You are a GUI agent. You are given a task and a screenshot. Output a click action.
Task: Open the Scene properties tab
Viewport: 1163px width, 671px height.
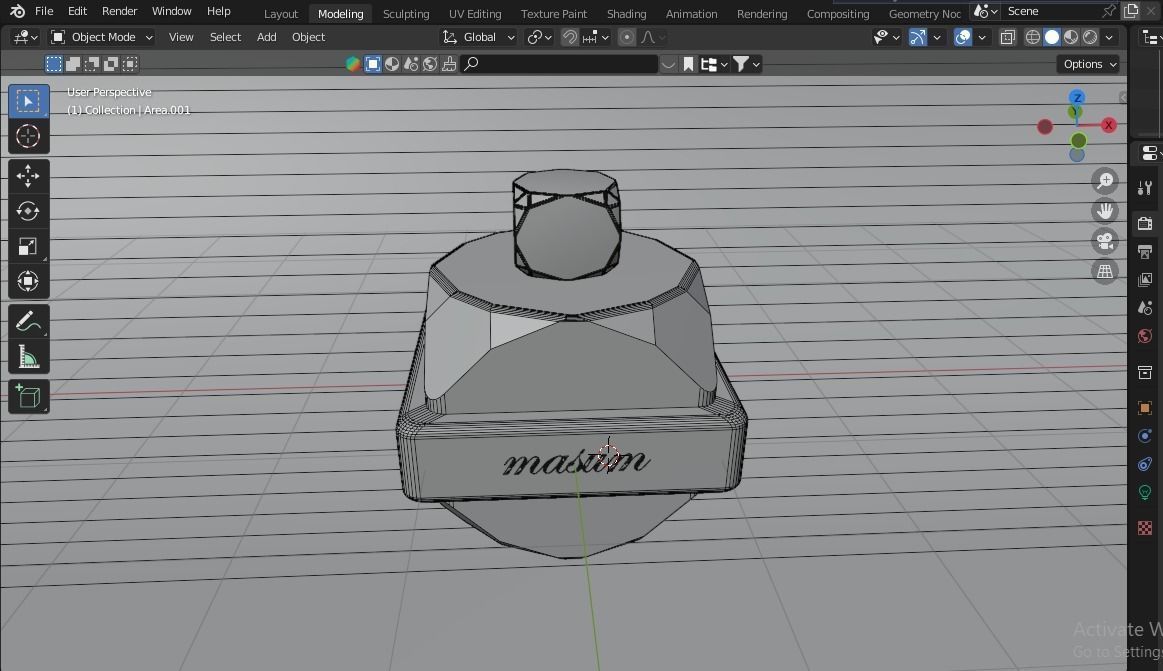pyautogui.click(x=1144, y=308)
